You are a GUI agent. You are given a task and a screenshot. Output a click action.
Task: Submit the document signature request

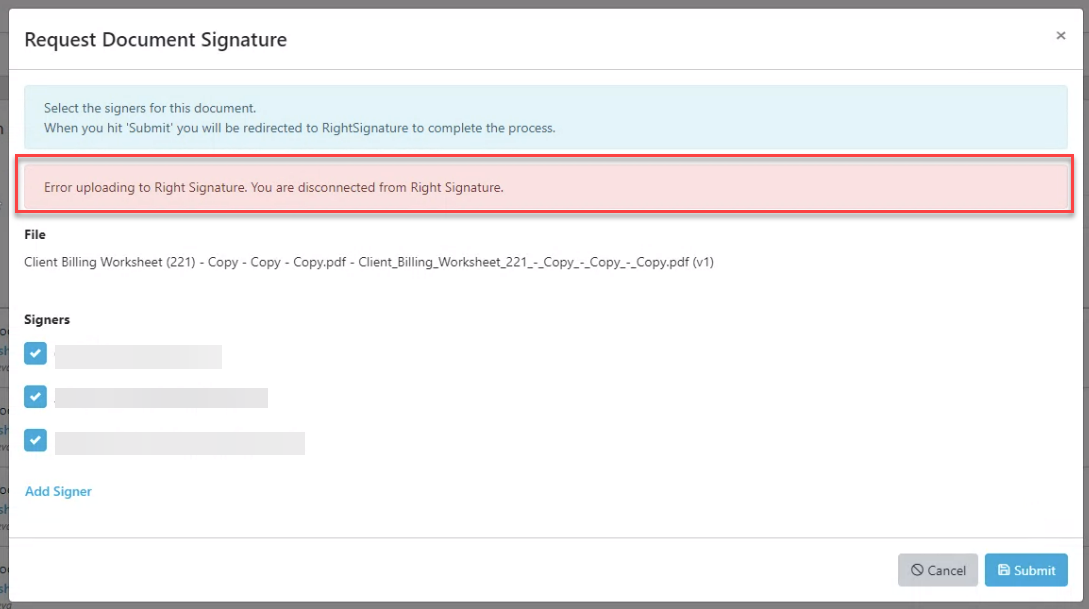(x=1026, y=570)
